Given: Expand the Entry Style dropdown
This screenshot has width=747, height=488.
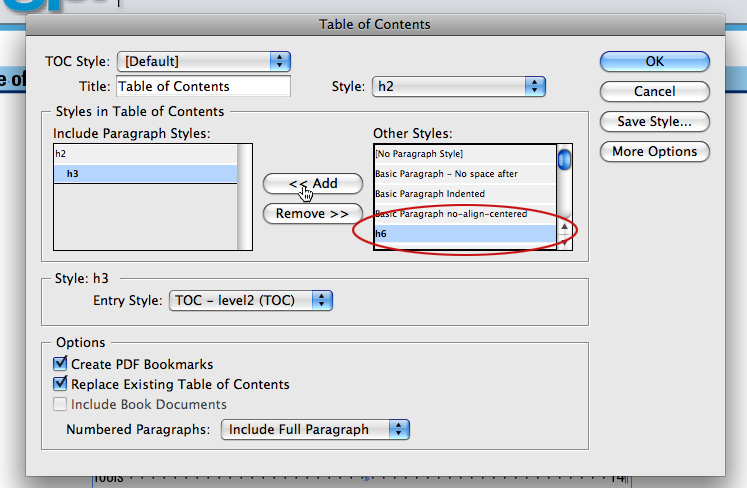Looking at the screenshot, I should pos(251,299).
